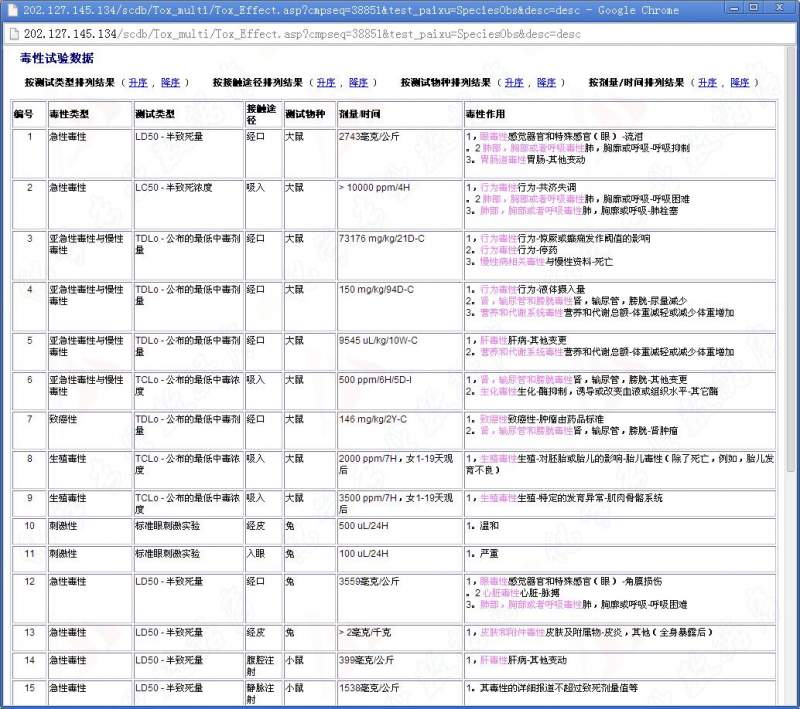Maximize the Chrome window

(x=754, y=8)
